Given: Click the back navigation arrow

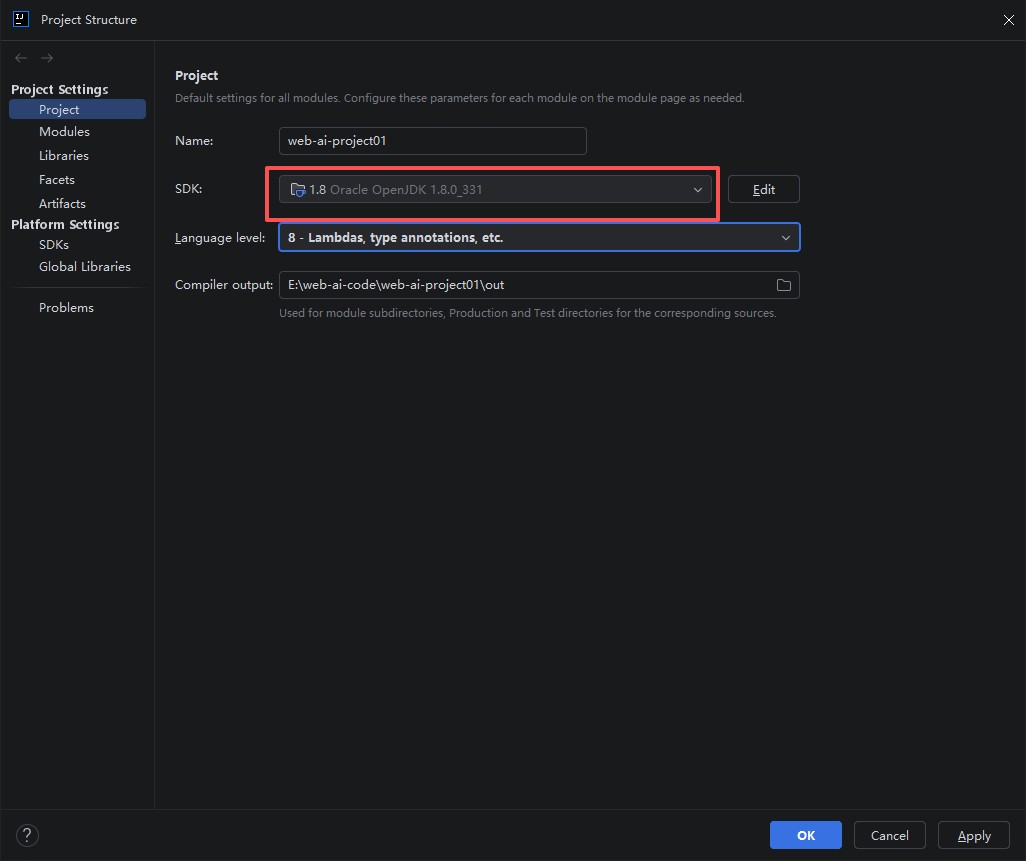Looking at the screenshot, I should (x=21, y=58).
